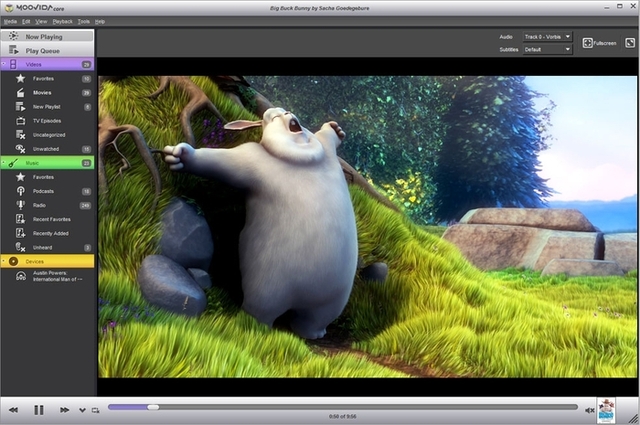Open the Tools menu
The width and height of the screenshot is (640, 425).
(x=84, y=22)
